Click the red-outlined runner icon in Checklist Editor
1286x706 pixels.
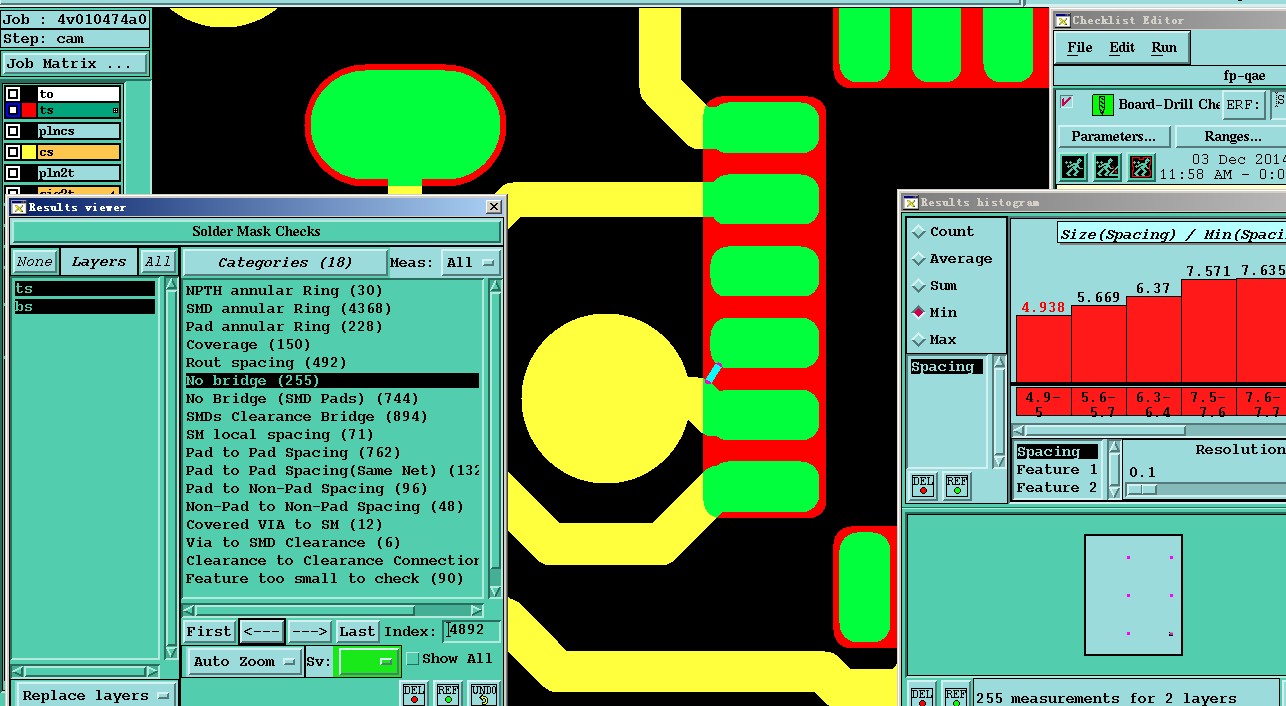tap(1141, 167)
